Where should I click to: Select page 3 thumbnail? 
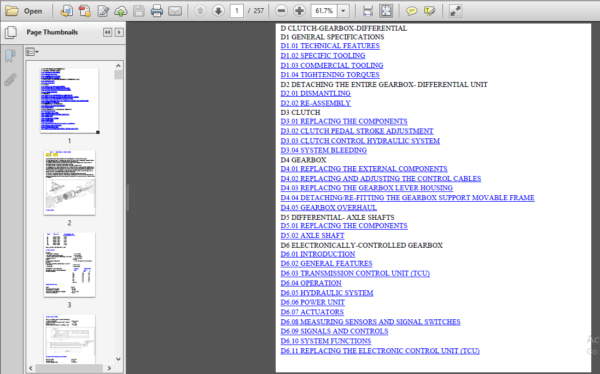click(x=69, y=265)
